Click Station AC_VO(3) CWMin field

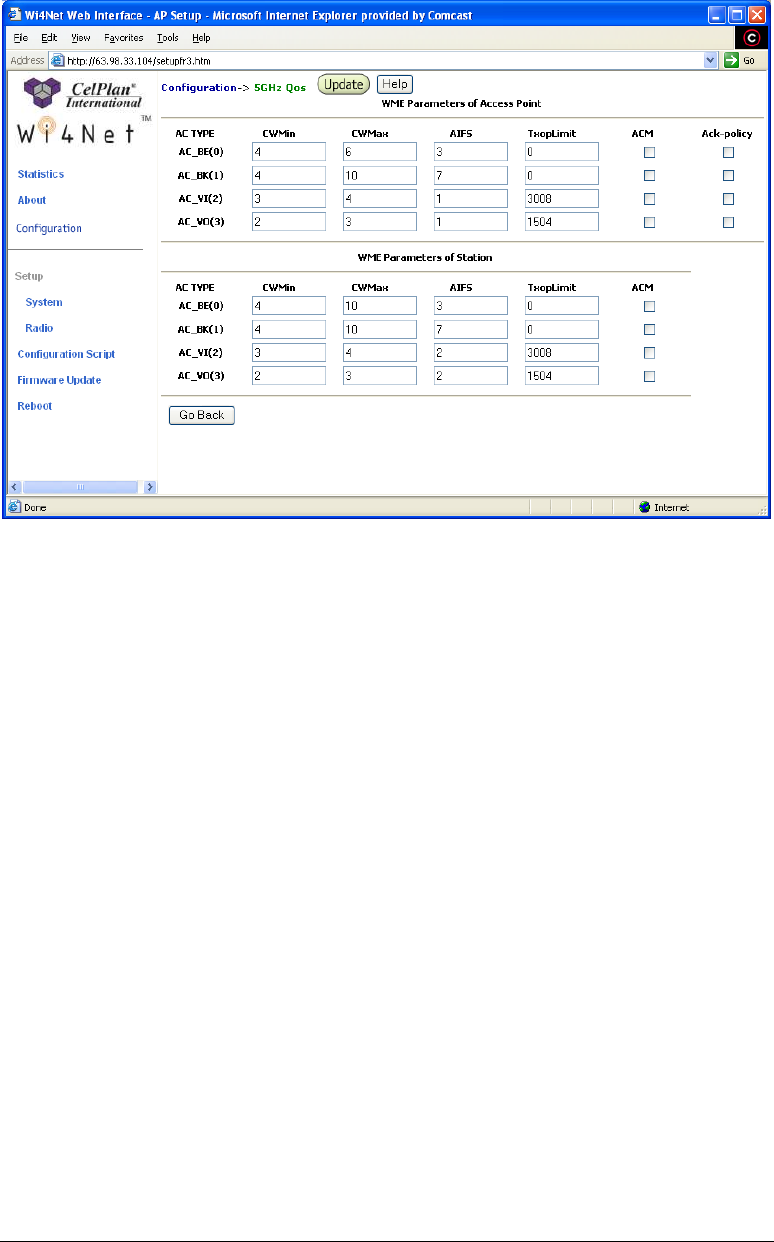point(289,376)
